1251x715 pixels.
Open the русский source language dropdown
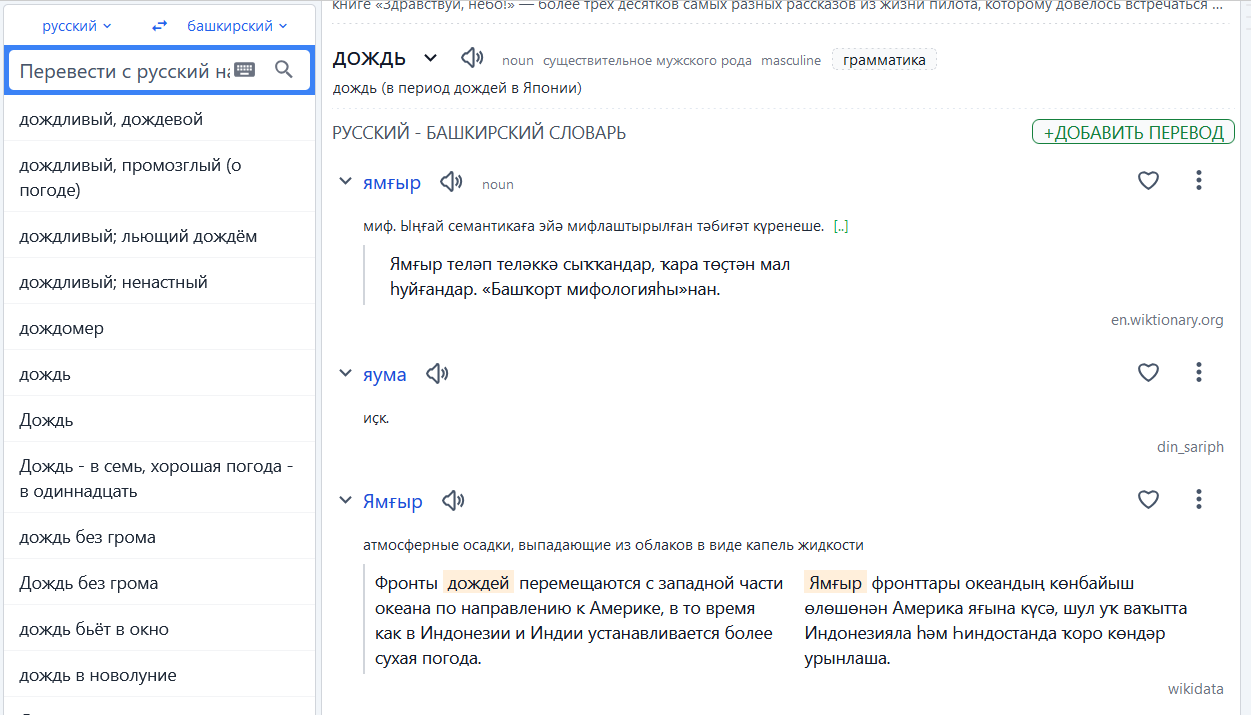pyautogui.click(x=77, y=26)
